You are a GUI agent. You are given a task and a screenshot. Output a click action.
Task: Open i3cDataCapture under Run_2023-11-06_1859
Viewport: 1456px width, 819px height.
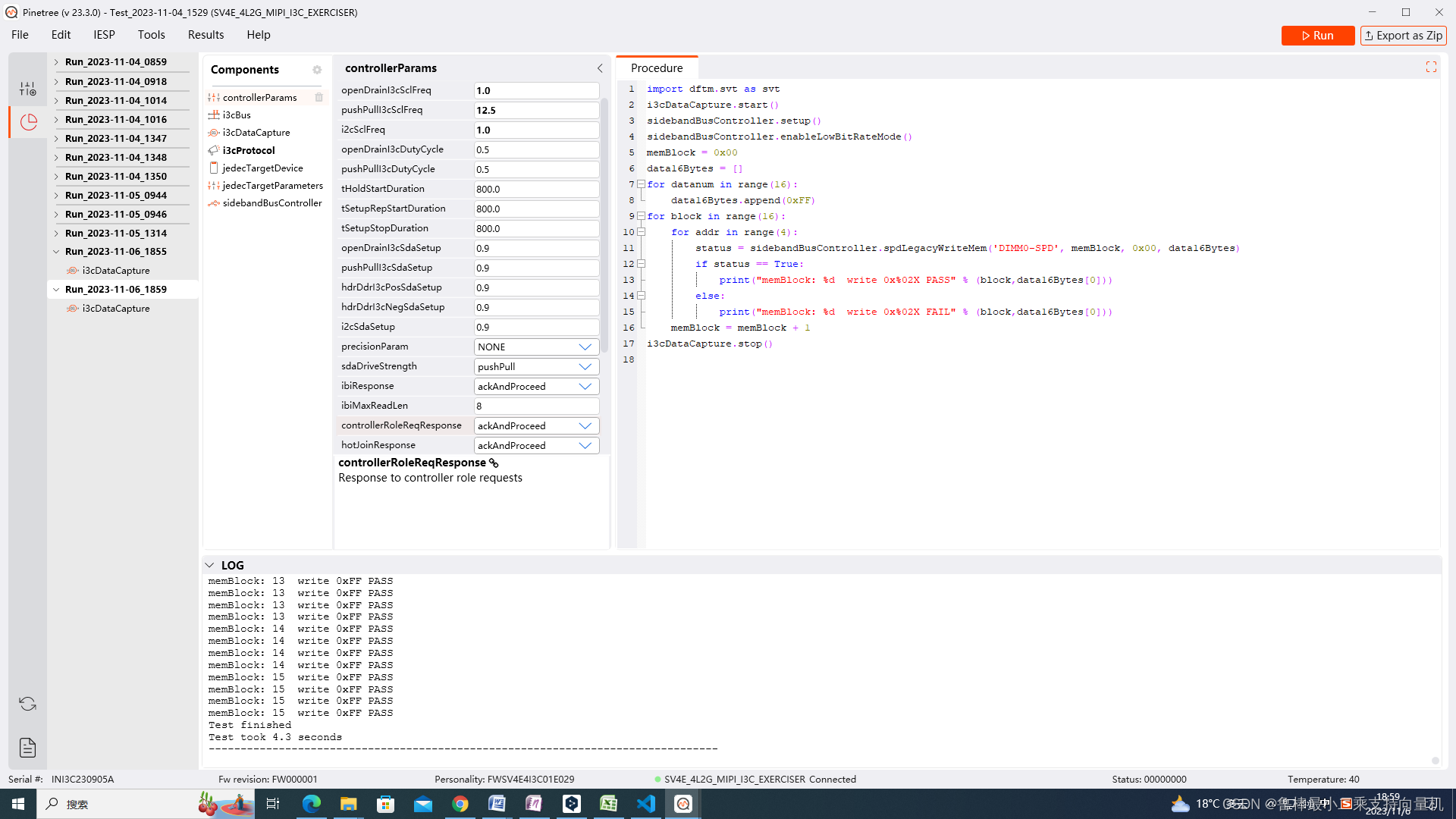pos(116,309)
